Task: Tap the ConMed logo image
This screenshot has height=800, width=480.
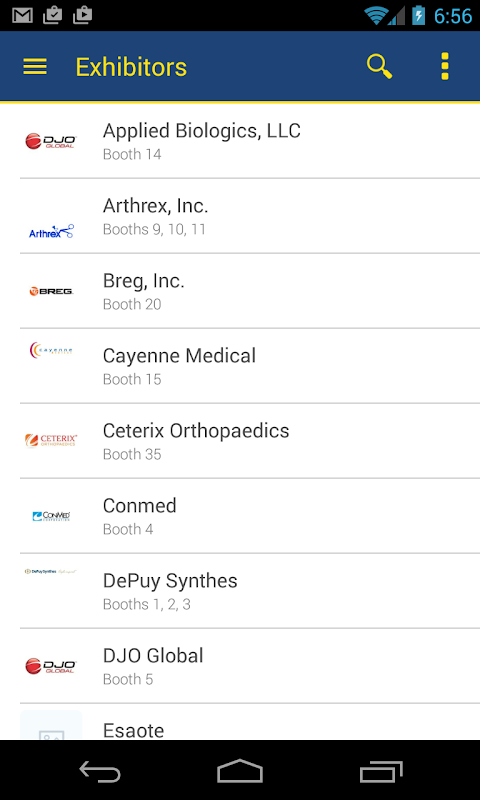Action: click(x=51, y=516)
